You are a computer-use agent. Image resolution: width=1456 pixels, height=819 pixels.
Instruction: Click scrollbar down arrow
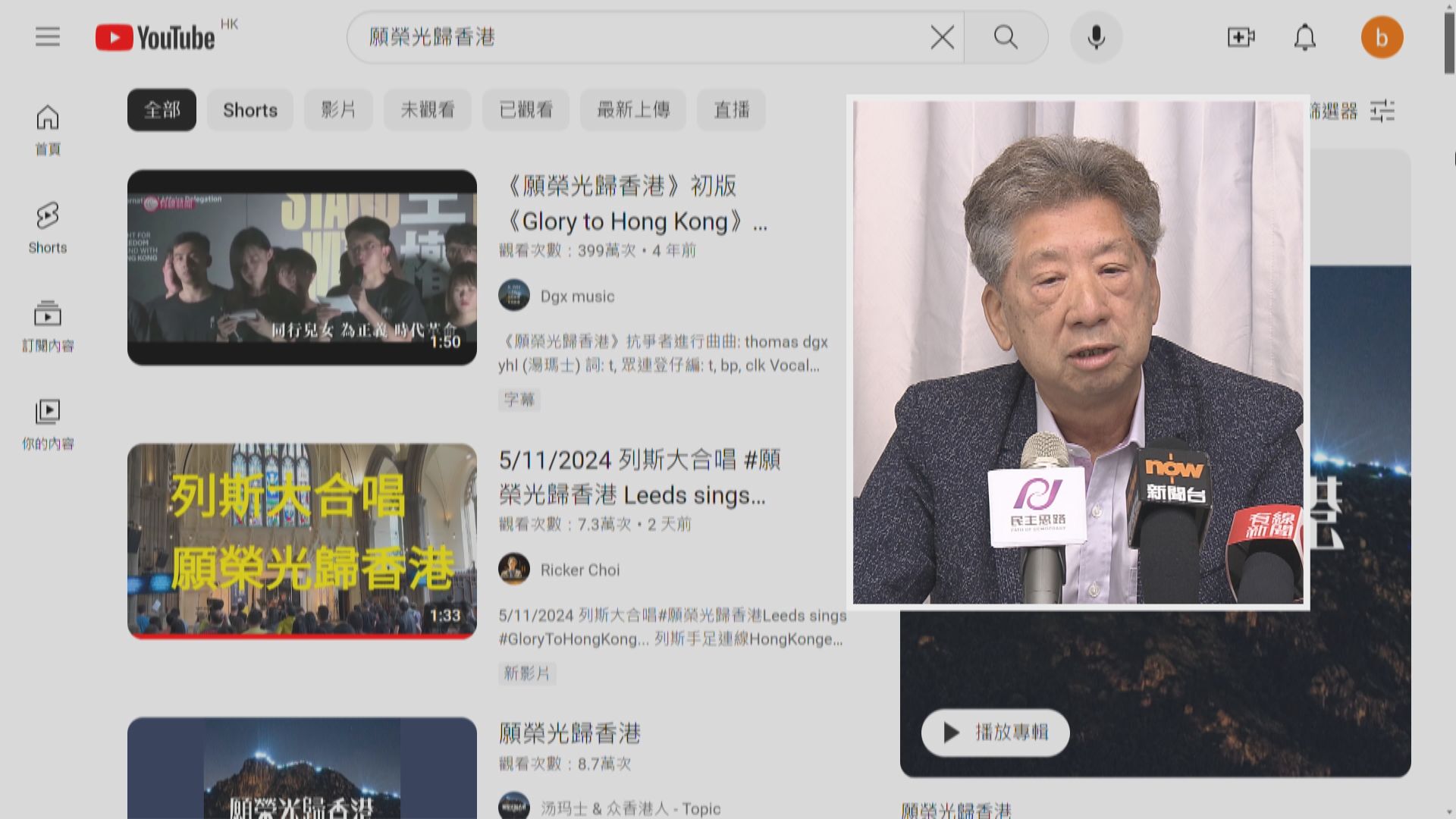point(1449,812)
